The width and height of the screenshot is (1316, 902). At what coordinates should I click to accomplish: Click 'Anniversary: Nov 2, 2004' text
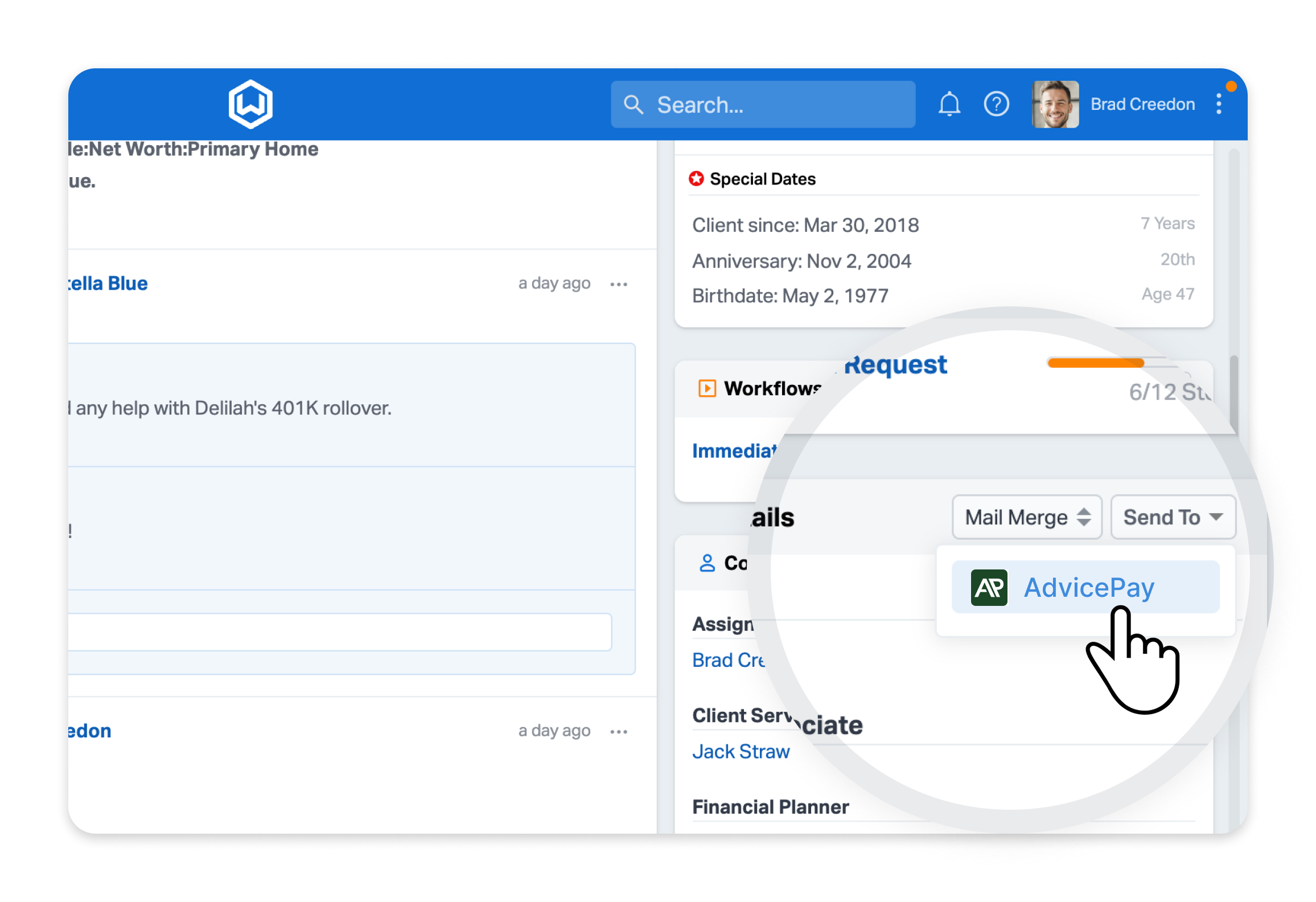801,261
